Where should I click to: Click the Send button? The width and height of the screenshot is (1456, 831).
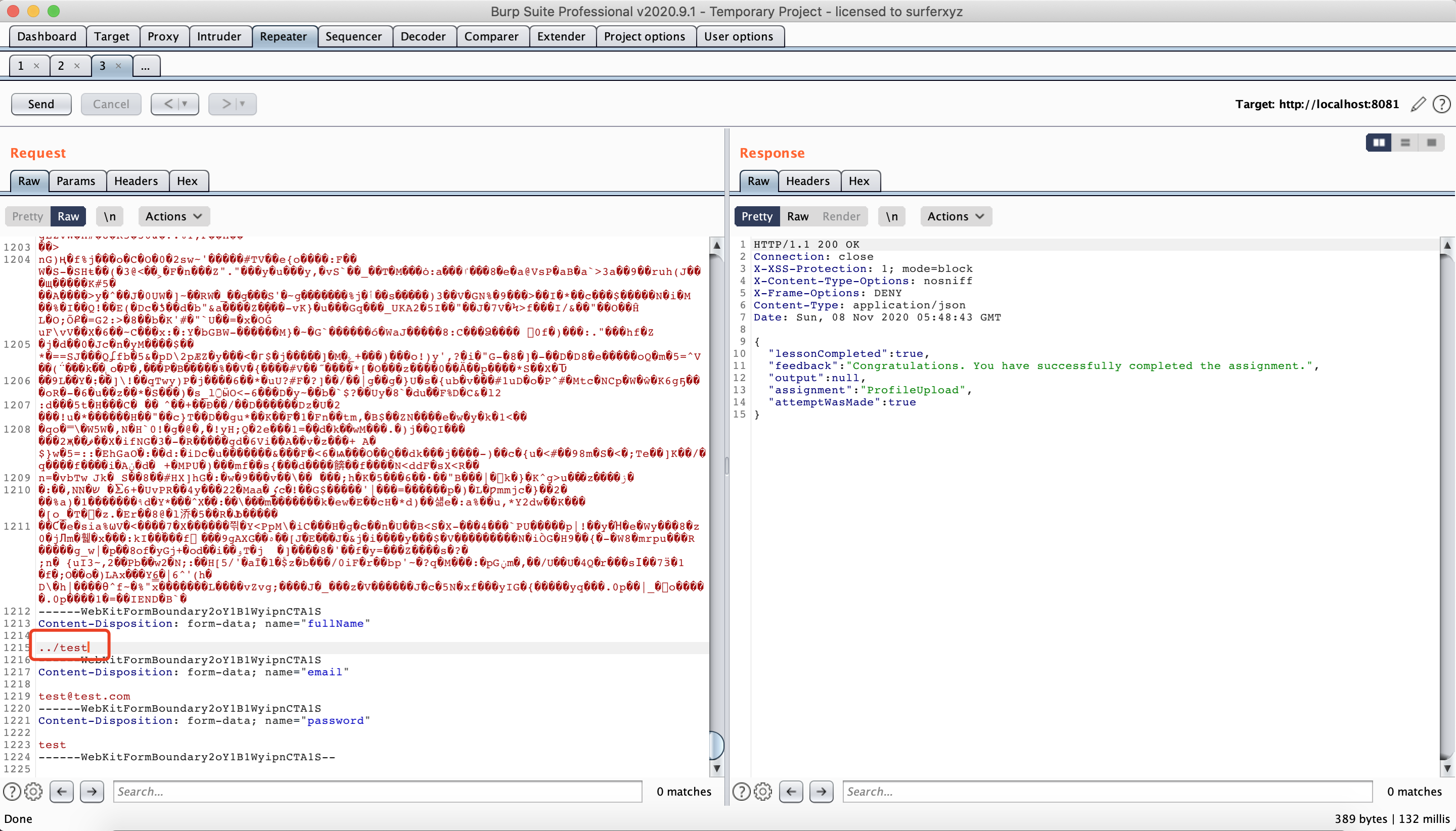[41, 104]
